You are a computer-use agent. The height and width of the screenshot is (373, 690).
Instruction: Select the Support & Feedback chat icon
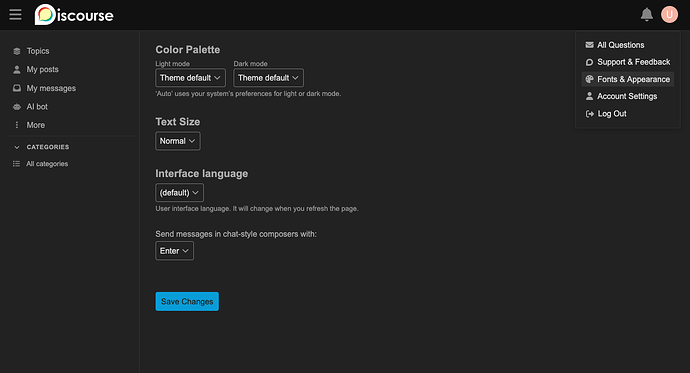(589, 62)
